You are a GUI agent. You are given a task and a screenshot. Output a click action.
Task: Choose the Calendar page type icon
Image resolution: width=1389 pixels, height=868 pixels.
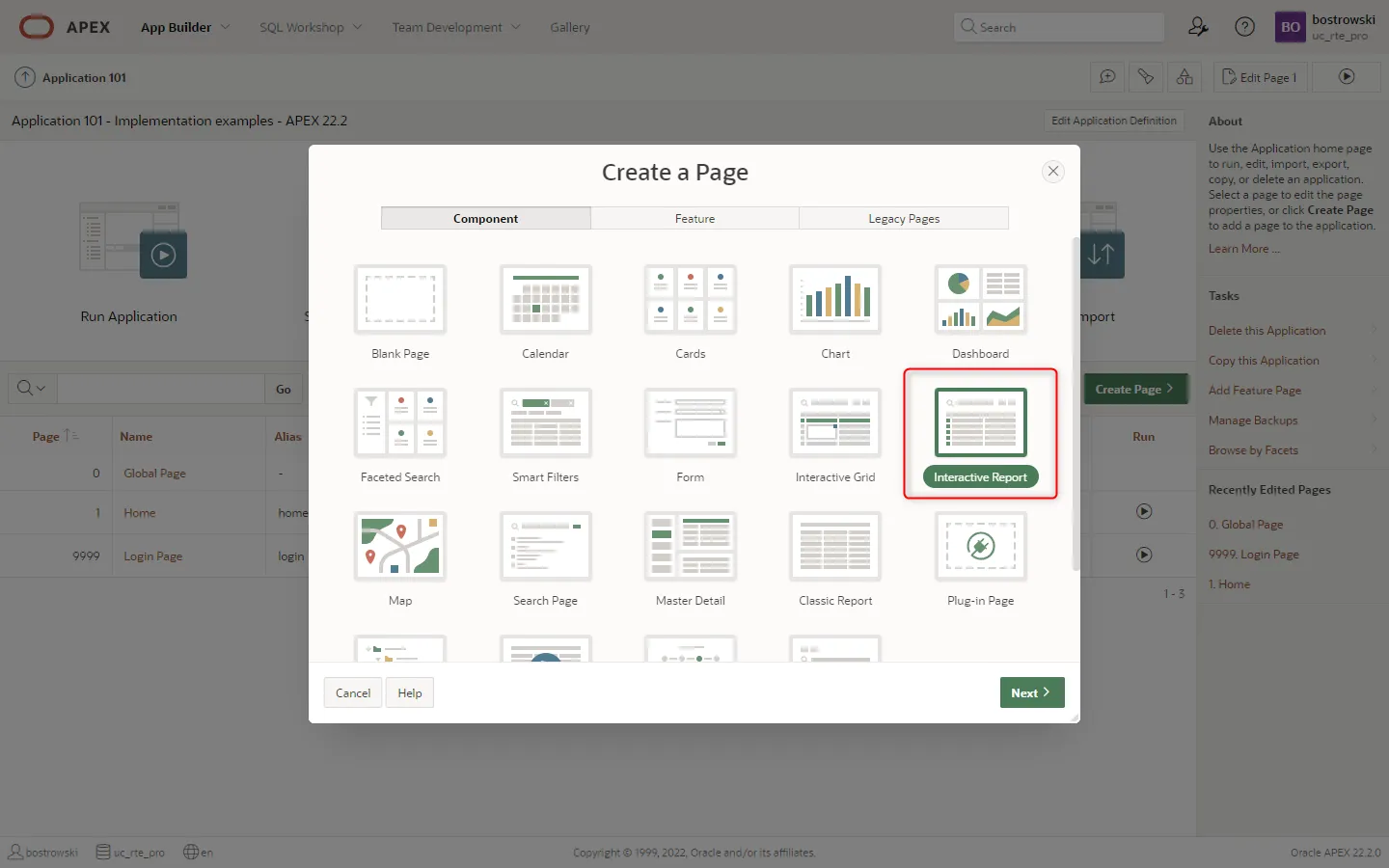point(545,300)
